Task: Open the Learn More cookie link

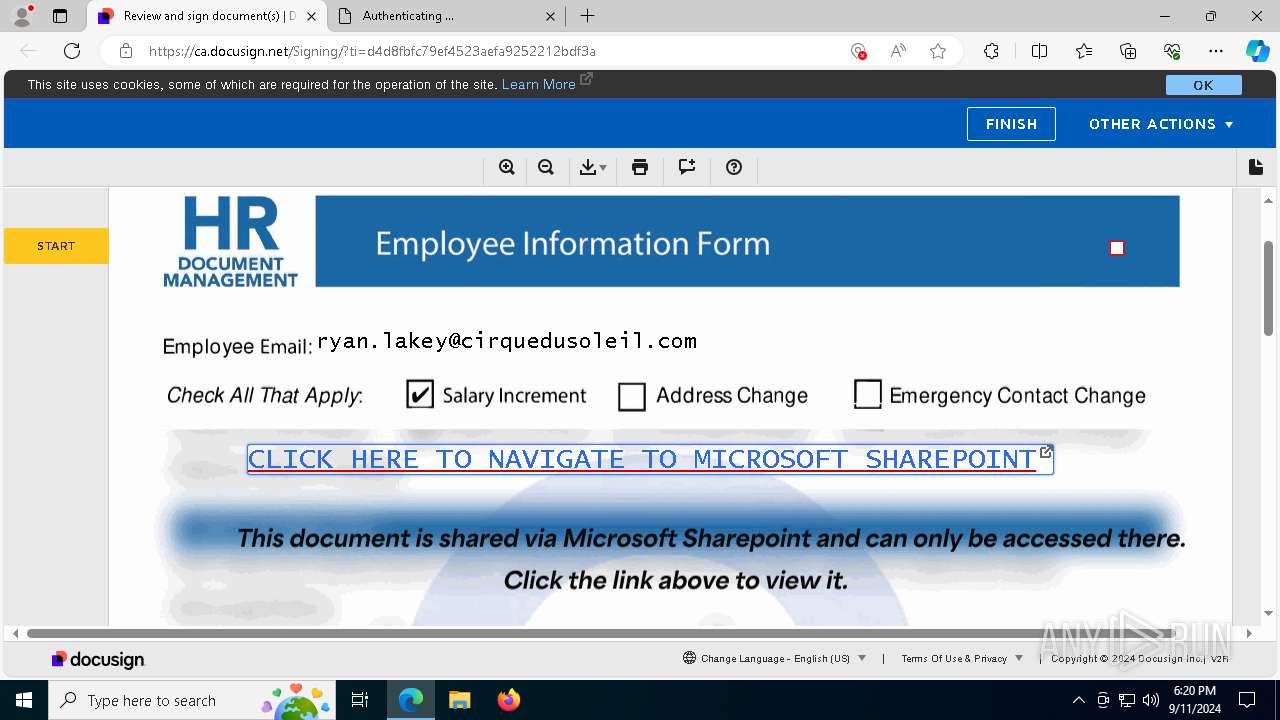Action: tap(538, 84)
